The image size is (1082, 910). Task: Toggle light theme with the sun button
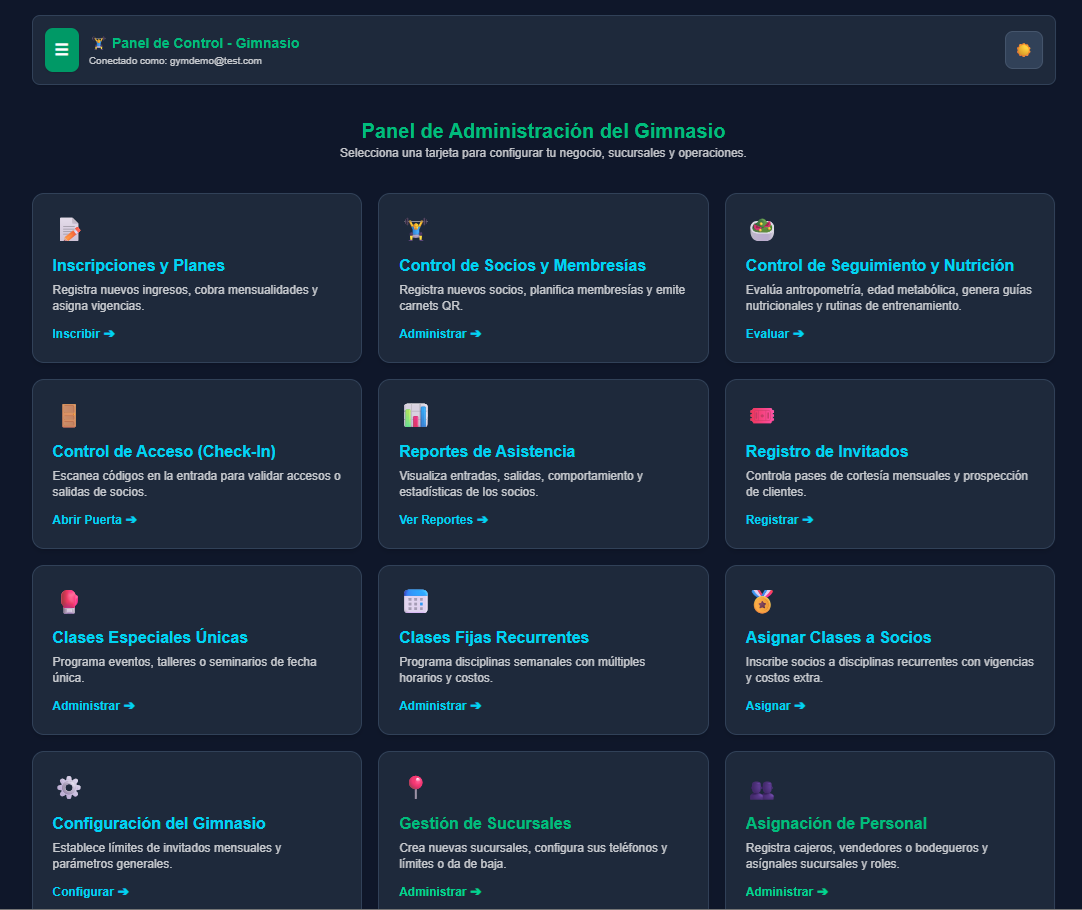(x=1023, y=50)
